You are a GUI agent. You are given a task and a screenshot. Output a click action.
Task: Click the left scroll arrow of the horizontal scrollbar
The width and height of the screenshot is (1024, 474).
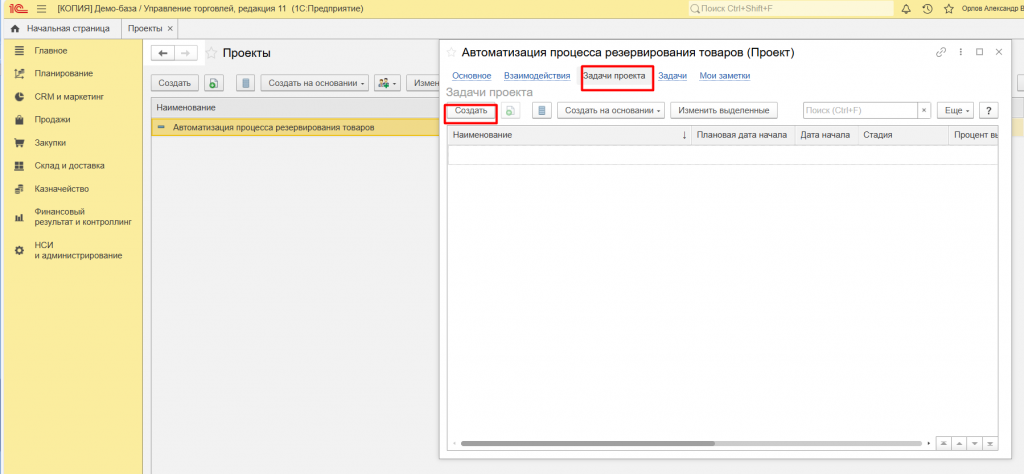point(454,443)
